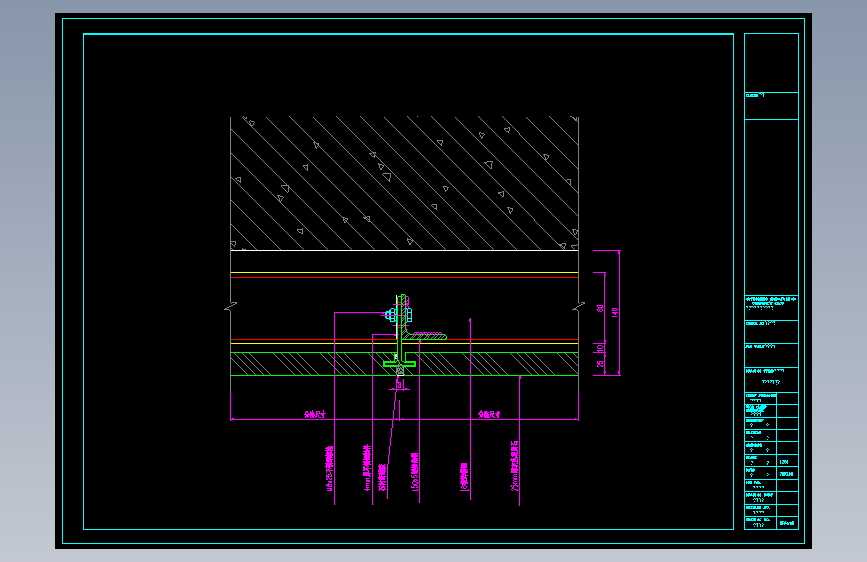Screen dimensions: 867x562
Task: Click the concrete hatch wall section
Action: point(404,183)
